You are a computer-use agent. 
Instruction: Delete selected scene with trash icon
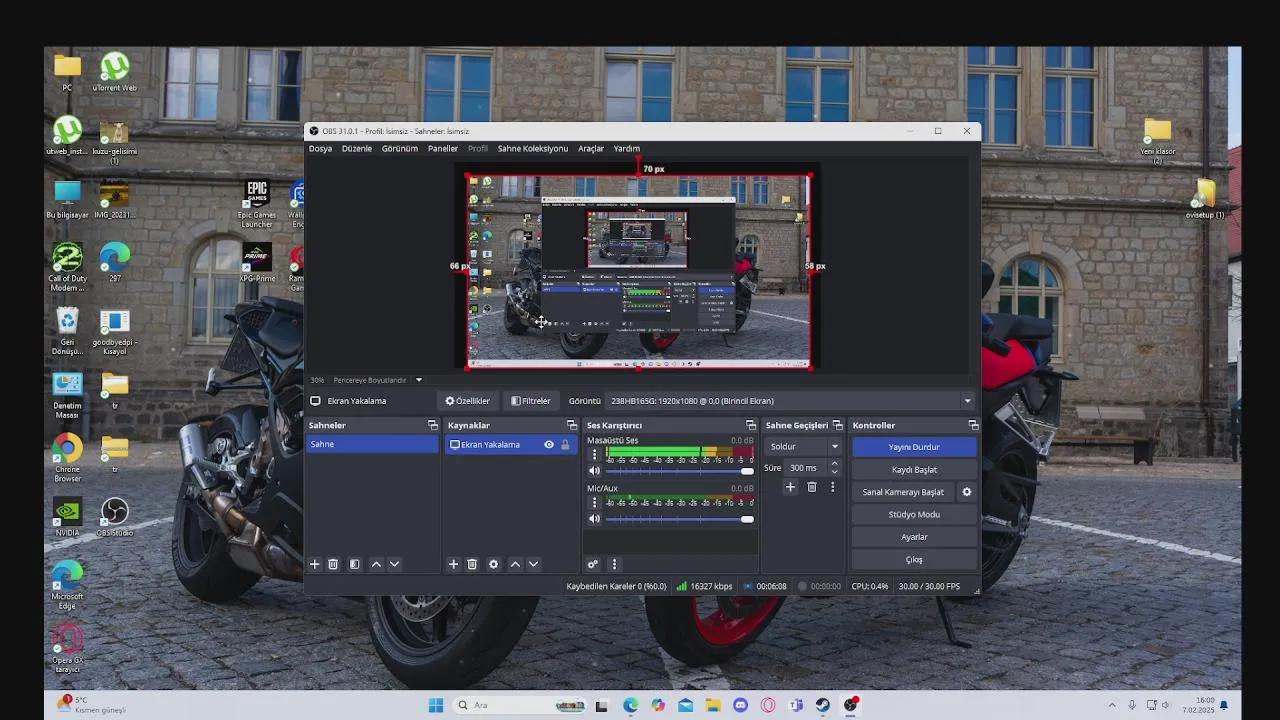pos(333,564)
